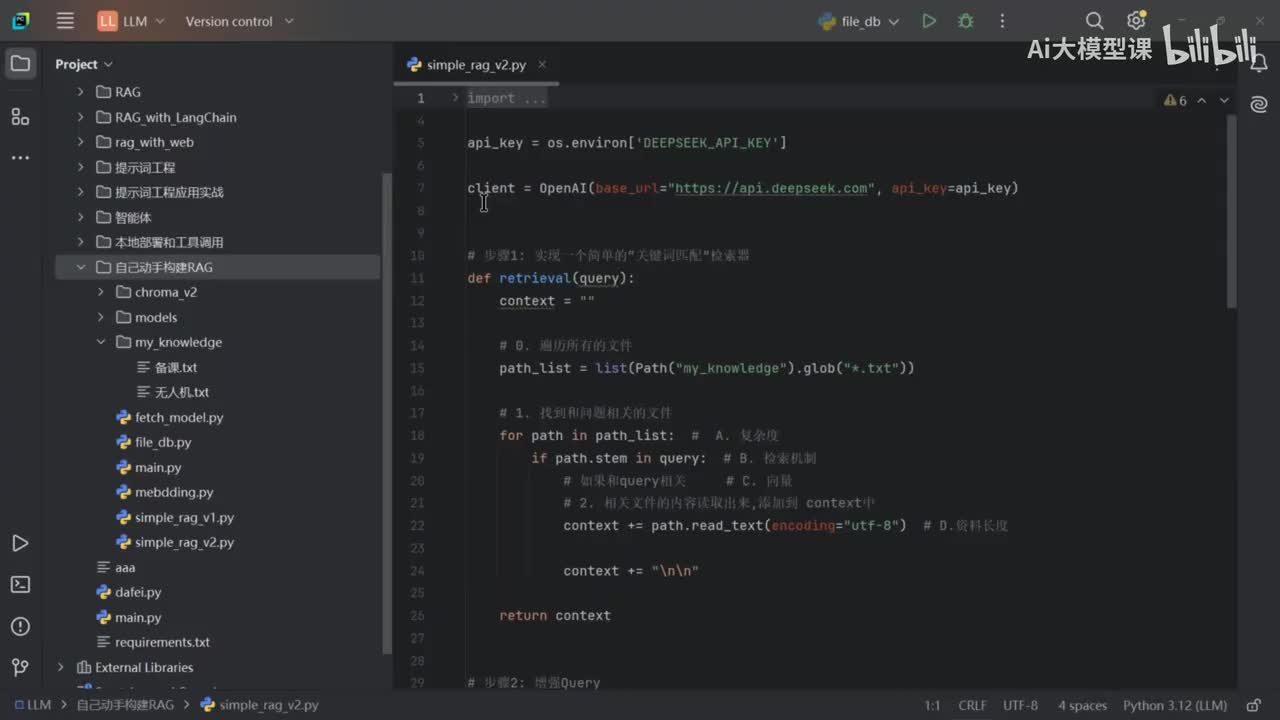Click 自己动手构建RAG breadcrumb in navigation bar
The image size is (1280, 720).
pos(125,705)
